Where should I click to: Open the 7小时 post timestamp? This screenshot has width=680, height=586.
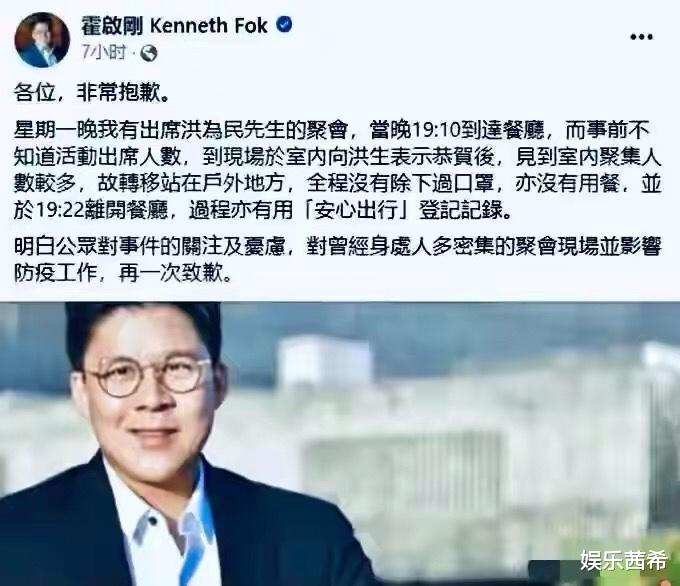coord(104,53)
